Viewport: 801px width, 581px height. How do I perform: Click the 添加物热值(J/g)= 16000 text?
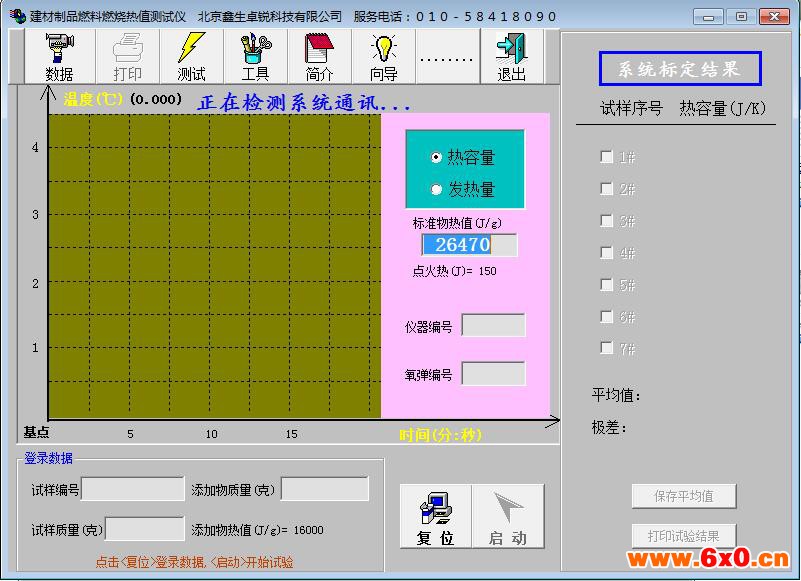tap(257, 530)
